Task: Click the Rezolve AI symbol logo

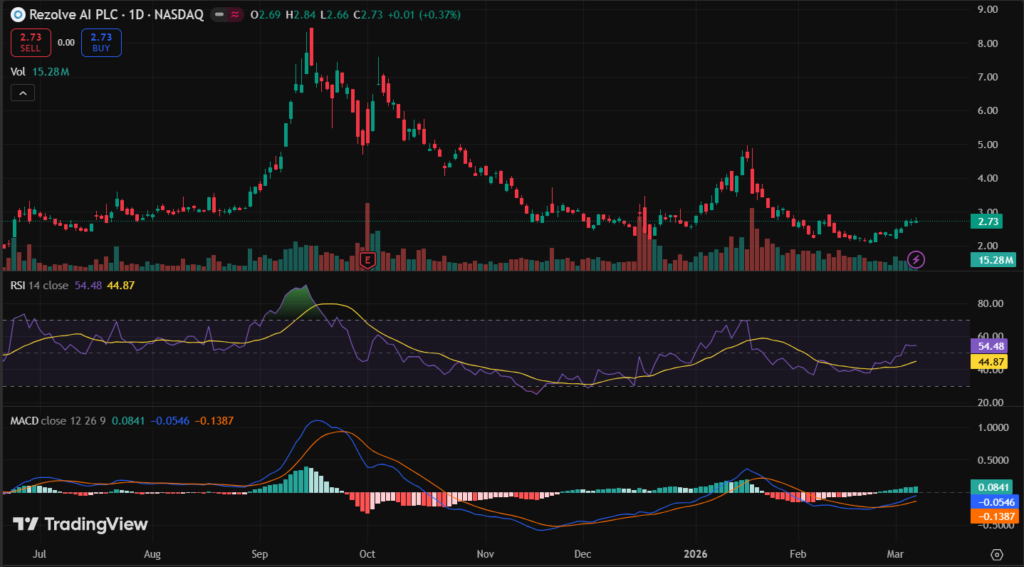Action: click(17, 15)
